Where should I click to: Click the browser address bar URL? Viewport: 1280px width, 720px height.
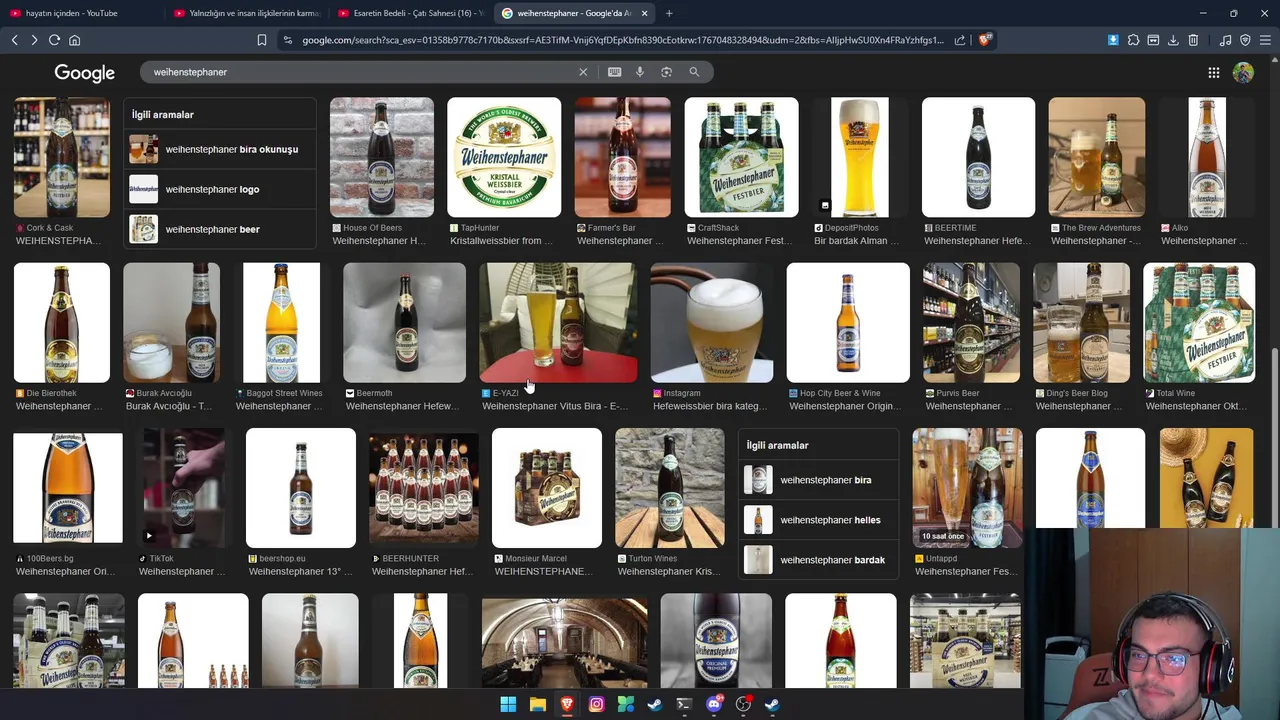[x=622, y=40]
